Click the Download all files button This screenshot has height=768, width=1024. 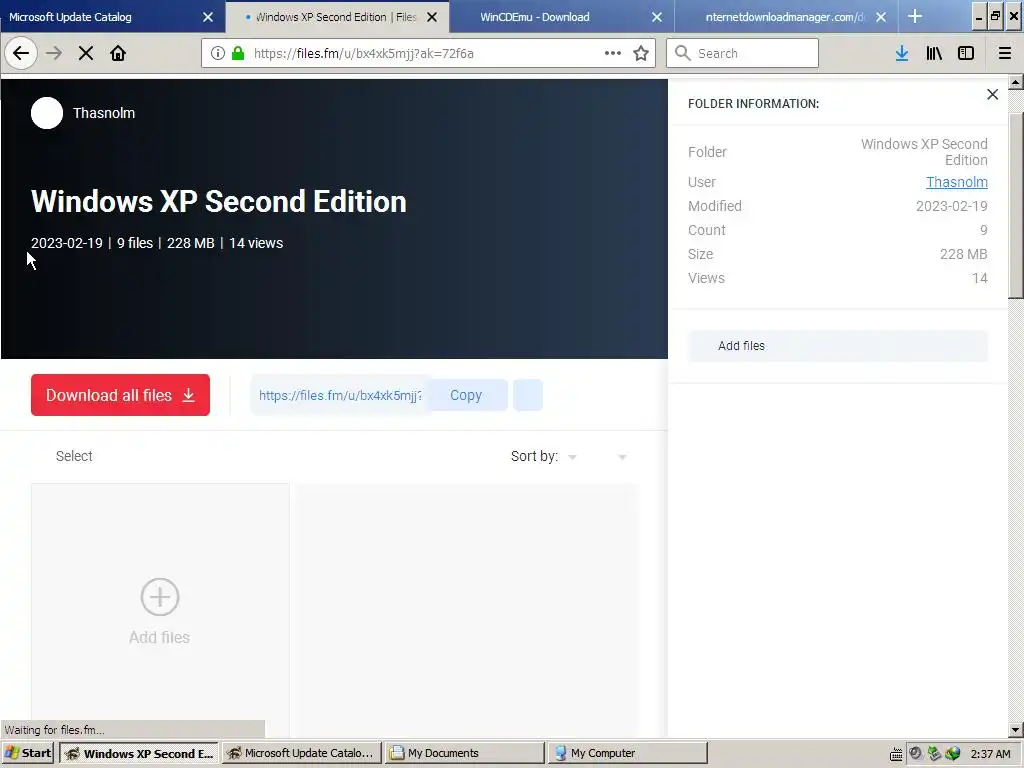[120, 395]
